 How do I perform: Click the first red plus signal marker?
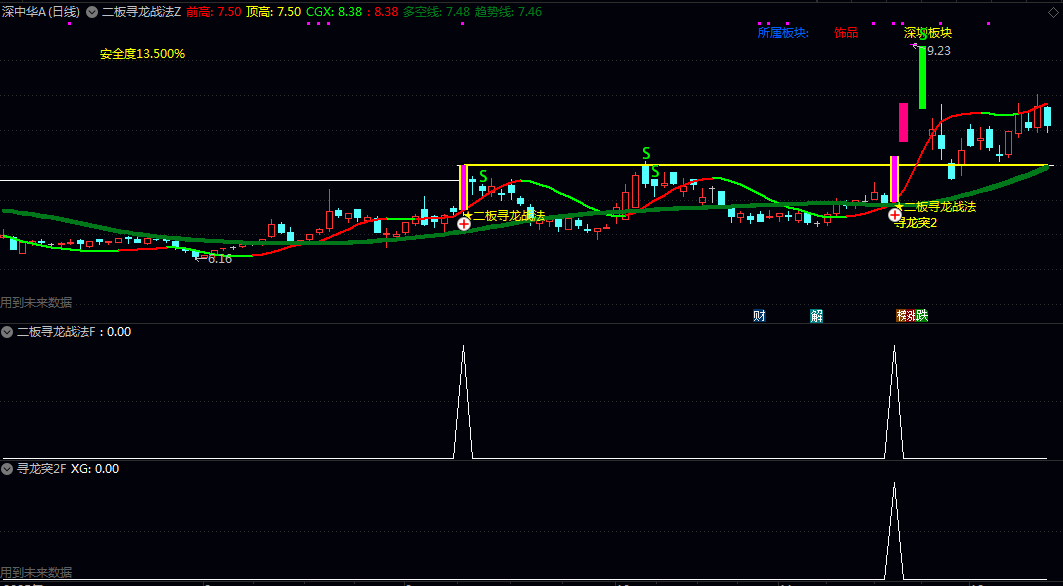tap(464, 224)
